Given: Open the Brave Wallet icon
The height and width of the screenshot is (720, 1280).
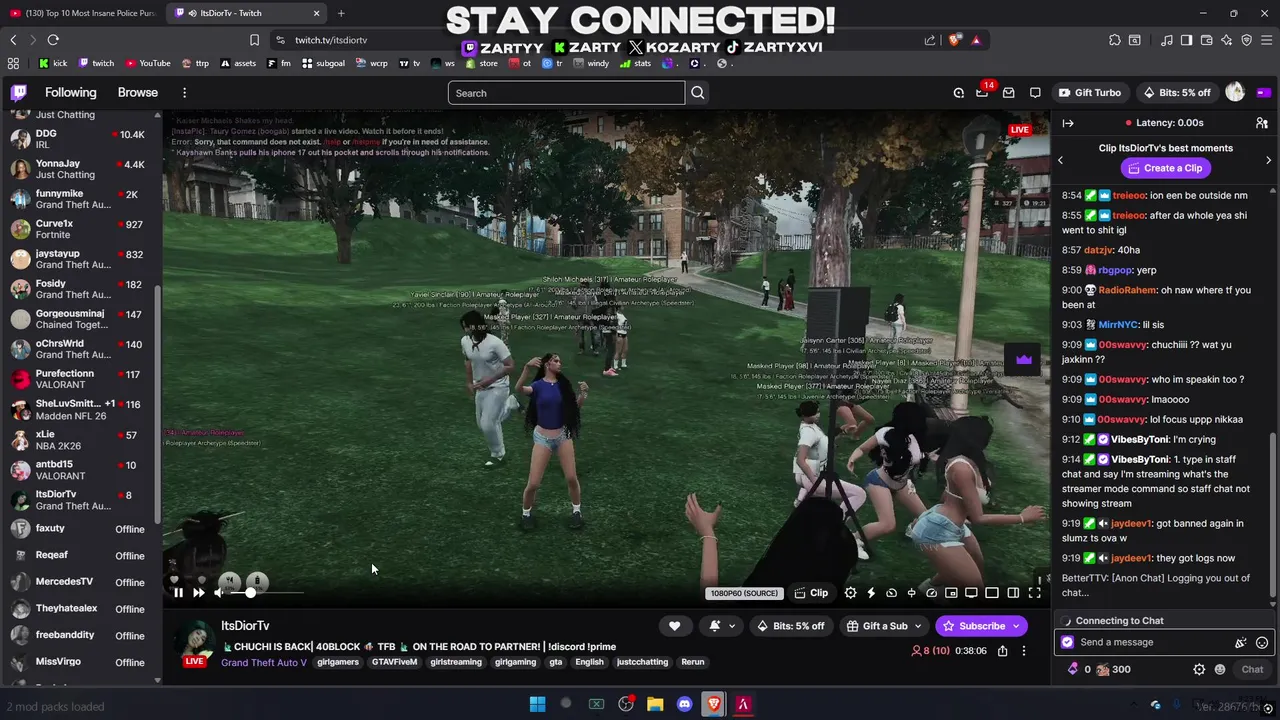Looking at the screenshot, I should 1206,40.
